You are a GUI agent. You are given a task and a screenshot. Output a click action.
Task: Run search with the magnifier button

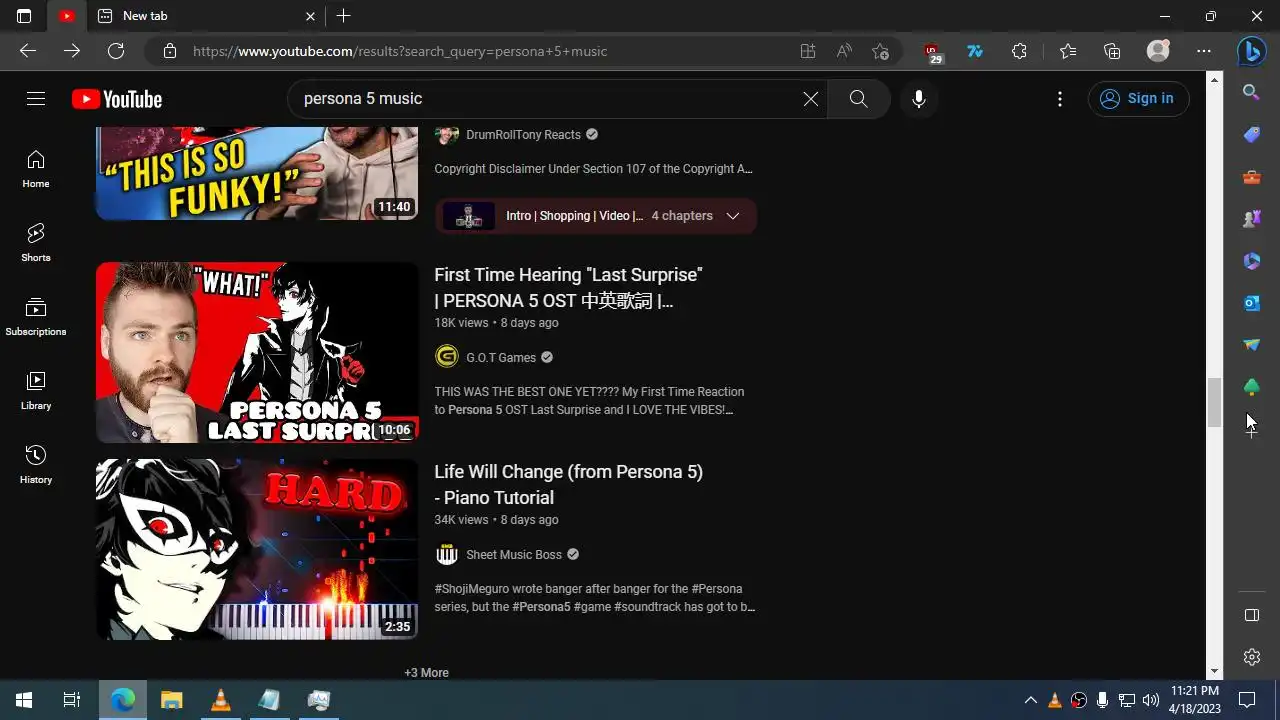pos(858,98)
